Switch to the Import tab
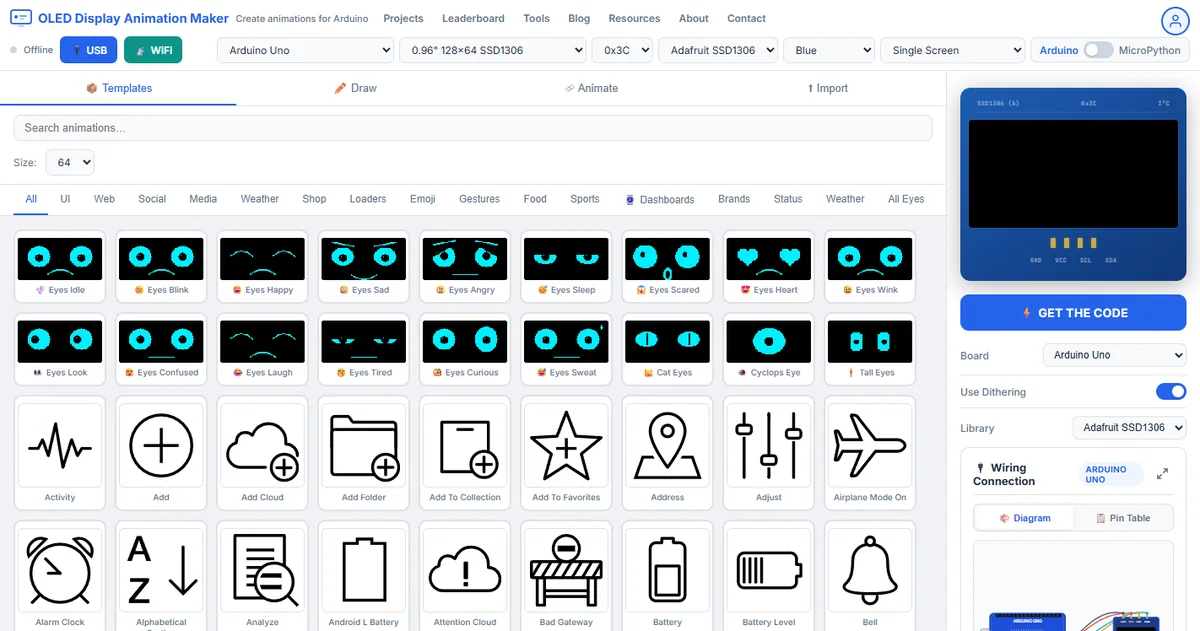1200x631 pixels. 827,88
